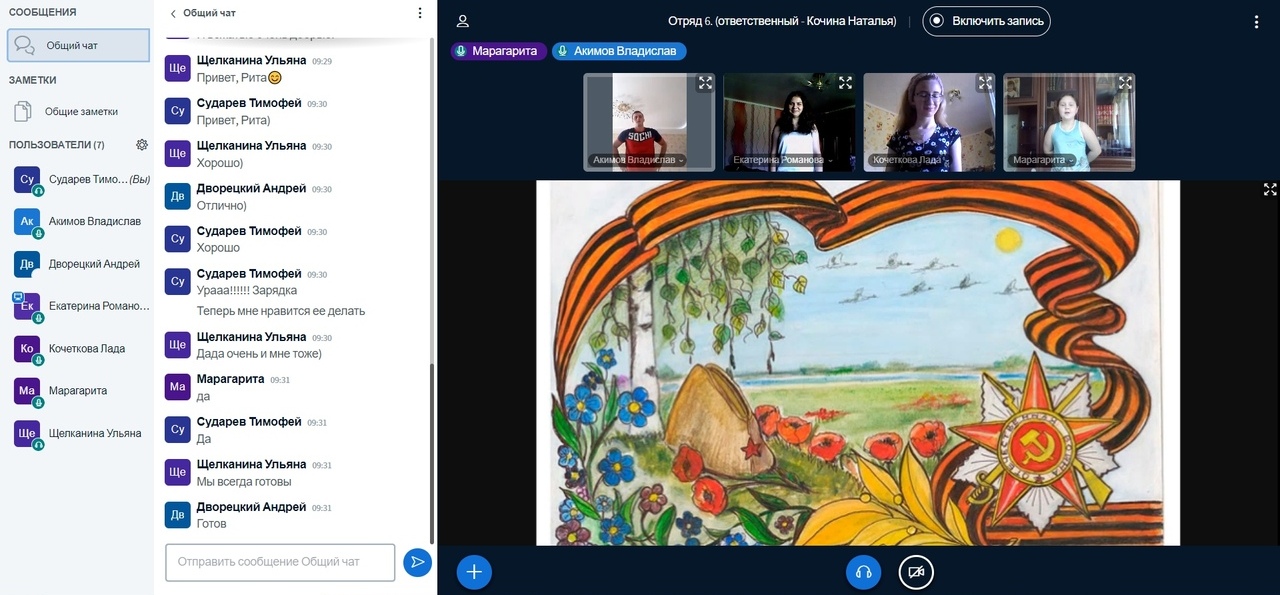Click message text "Дада очень и мне тоже)"
Image resolution: width=1280 pixels, height=595 pixels.
(x=259, y=354)
